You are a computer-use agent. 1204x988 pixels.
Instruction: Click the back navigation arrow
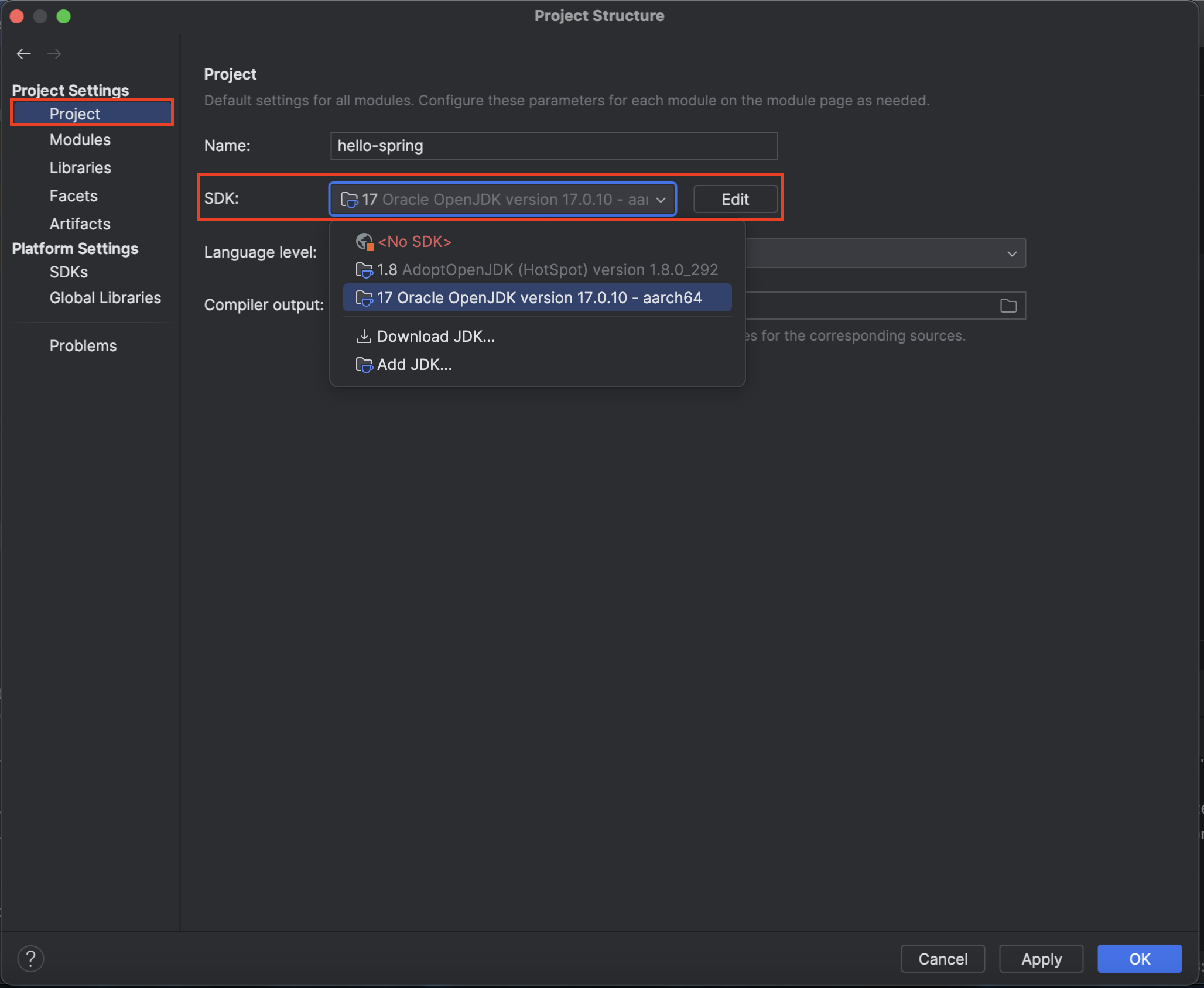(23, 54)
